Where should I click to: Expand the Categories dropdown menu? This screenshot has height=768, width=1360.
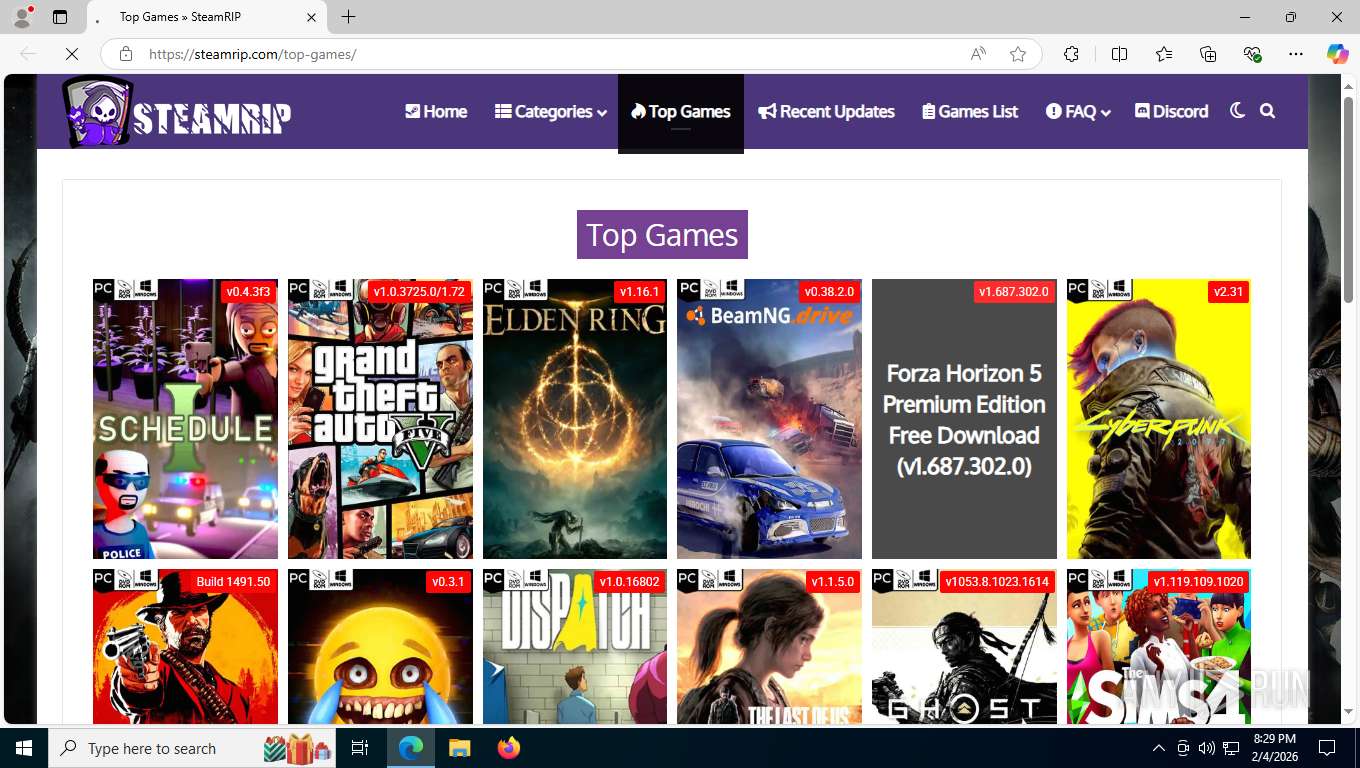click(x=551, y=111)
